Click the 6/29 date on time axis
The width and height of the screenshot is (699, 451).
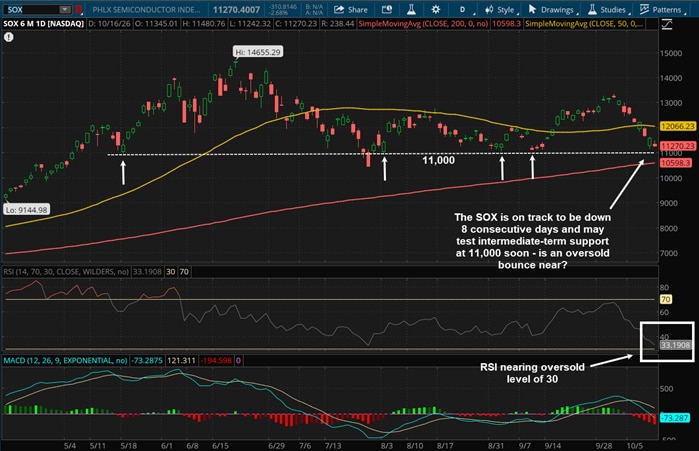(276, 446)
